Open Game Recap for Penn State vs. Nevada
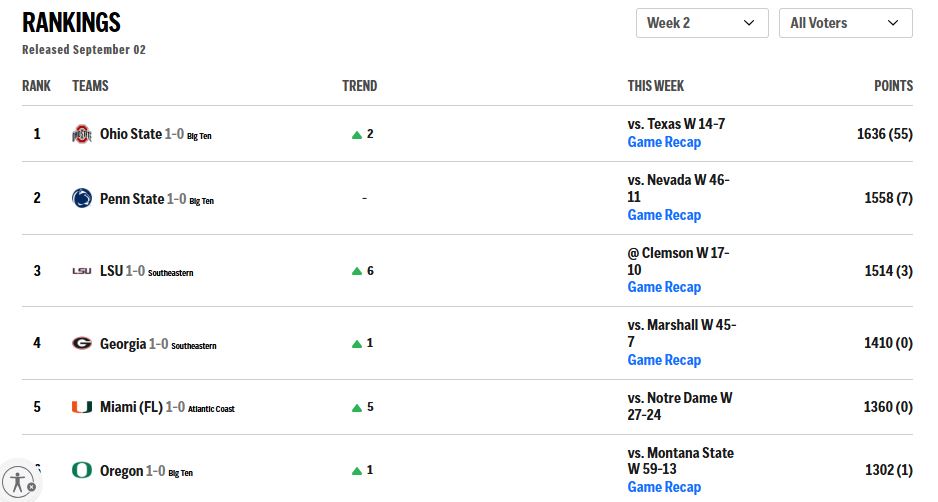This screenshot has width=938, height=502. 664,215
